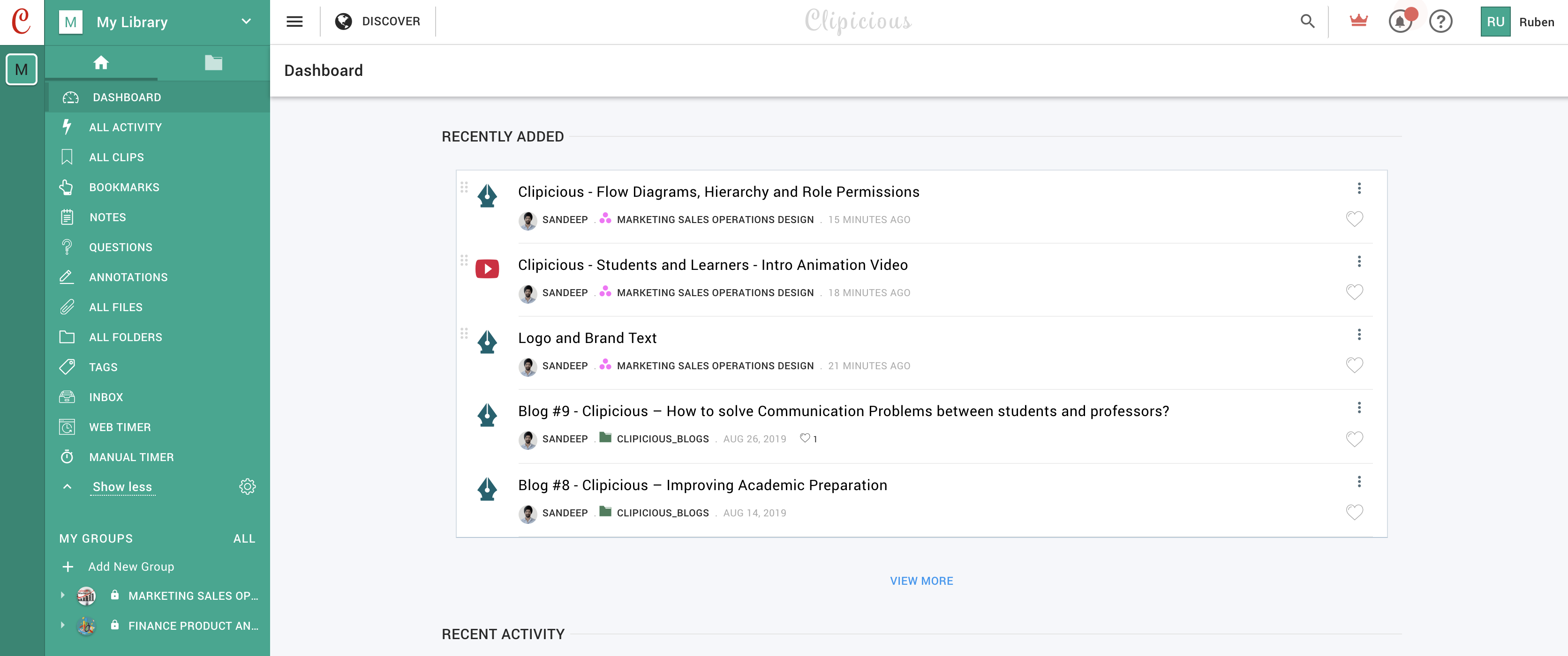Collapse sidebar with Show less
This screenshot has height=656, width=1568.
(122, 486)
